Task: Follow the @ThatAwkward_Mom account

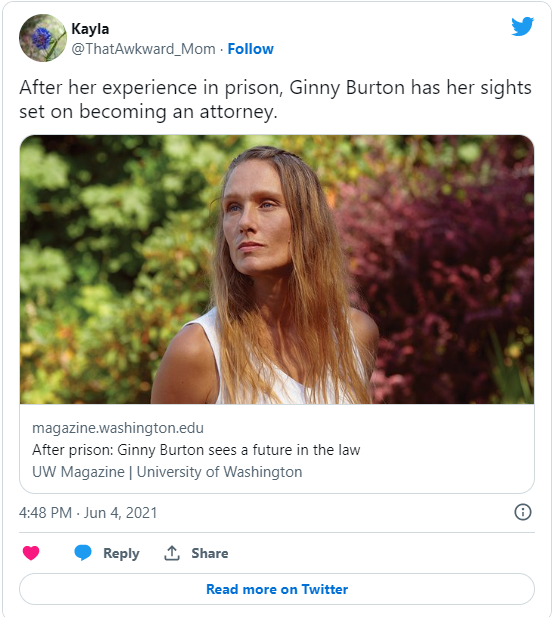Action: pyautogui.click(x=251, y=49)
